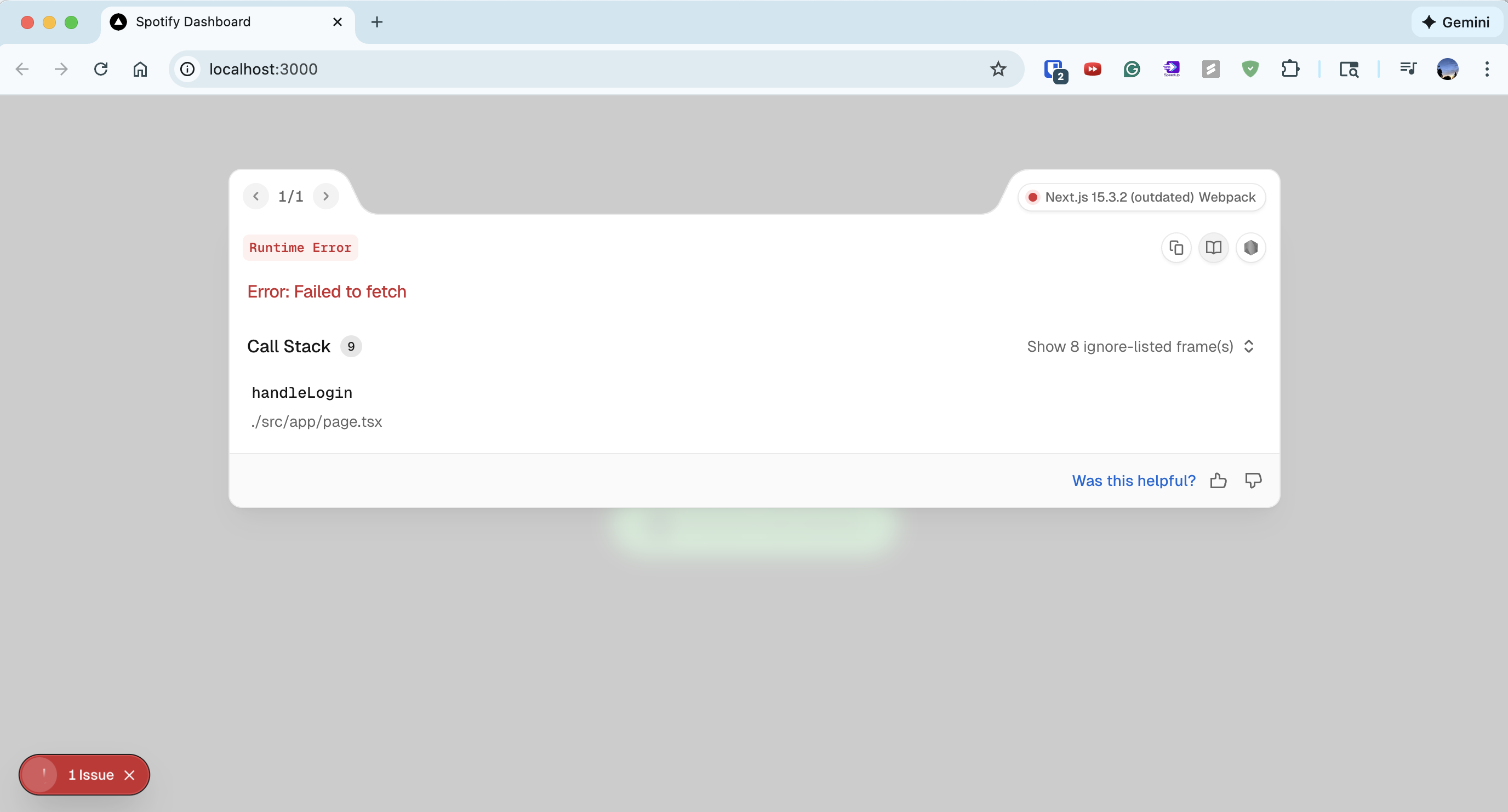Viewport: 1508px width, 812px height.
Task: Give thumbs down on error helpfulness
Action: point(1254,480)
